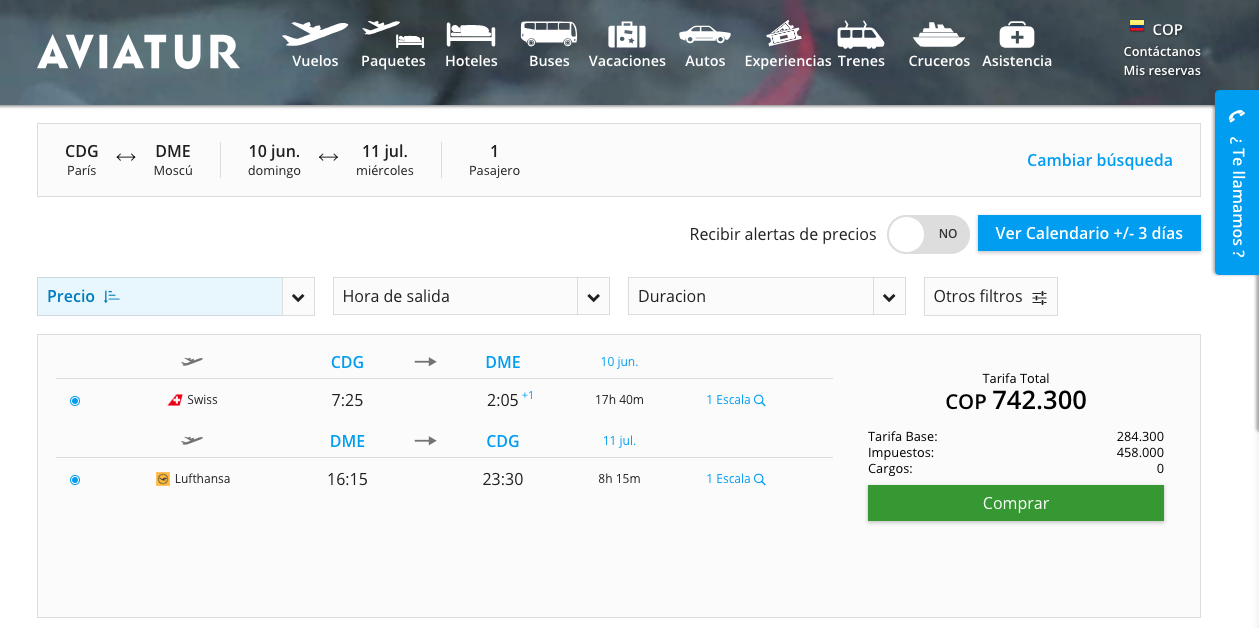Click the magnifier icon for Swiss flight escala

[x=760, y=400]
